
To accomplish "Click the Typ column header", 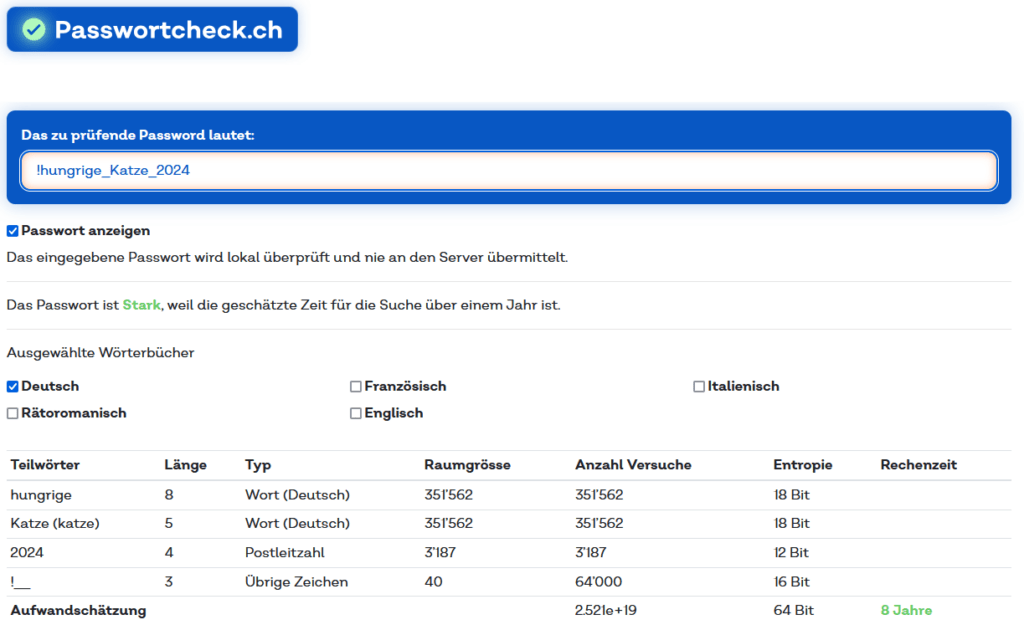I will [257, 465].
